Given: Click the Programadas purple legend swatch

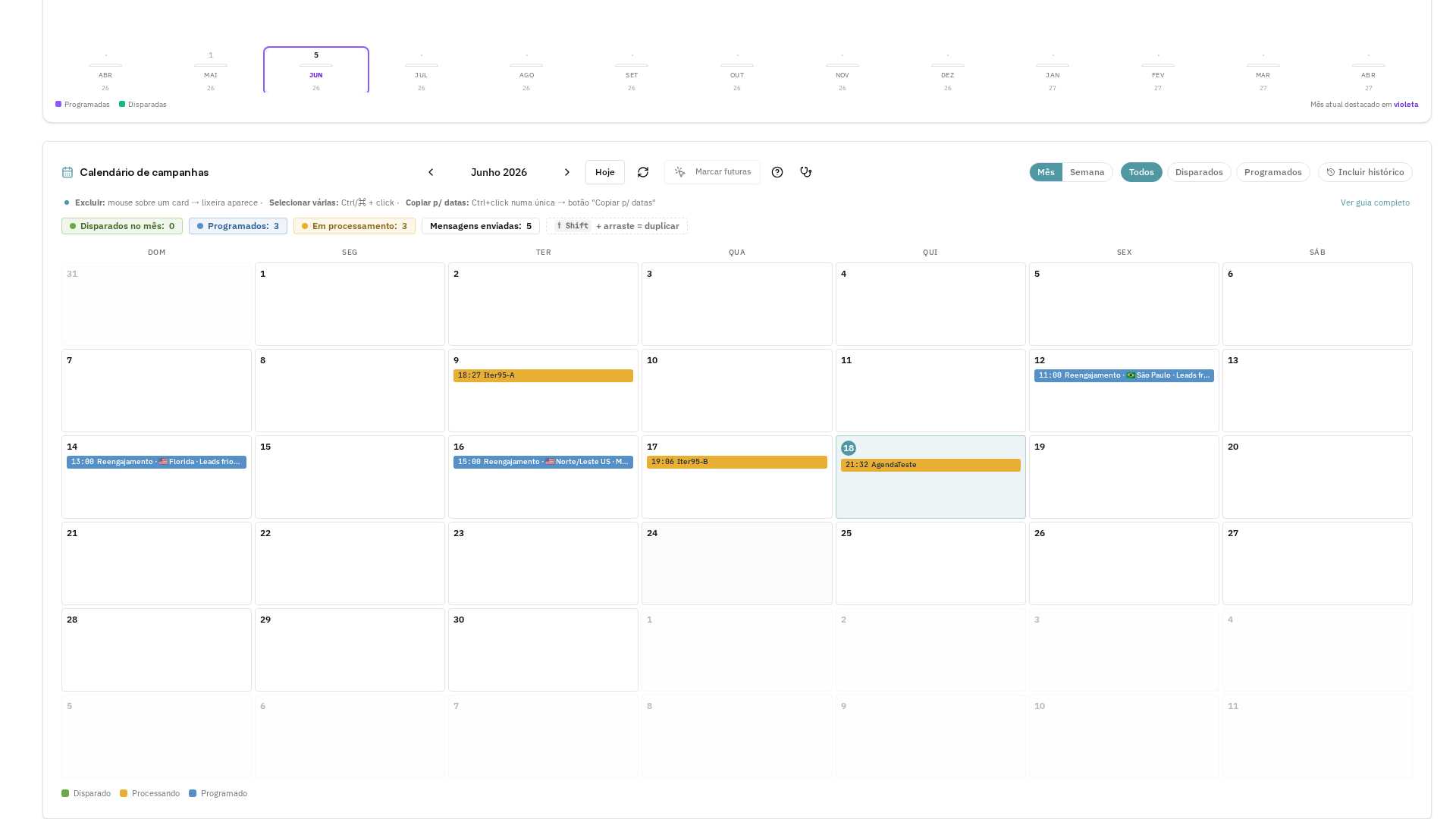Looking at the screenshot, I should pos(58,104).
